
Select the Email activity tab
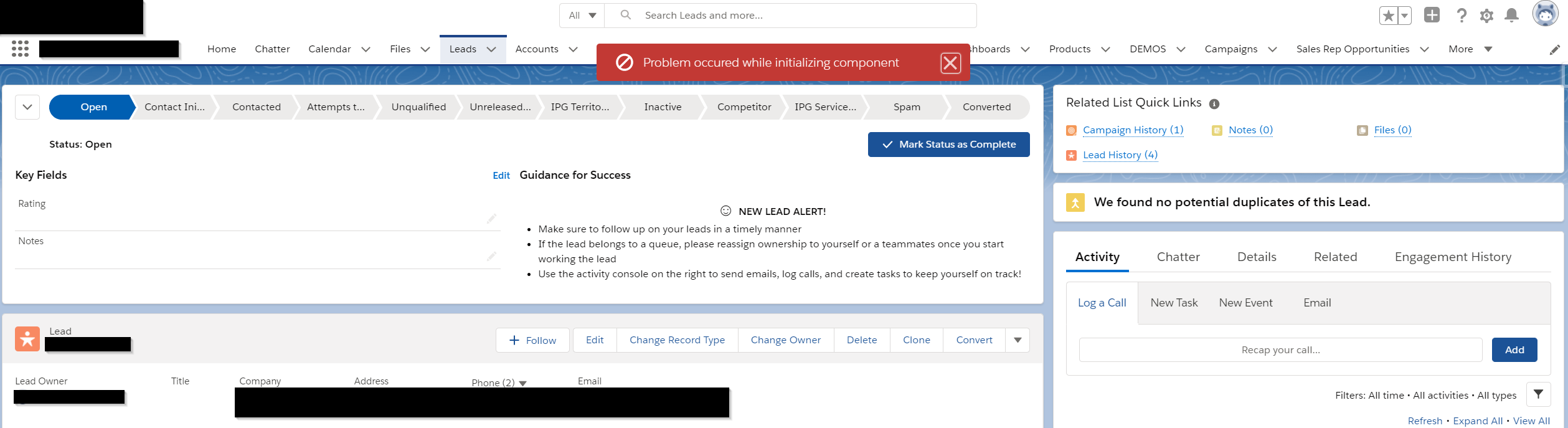coord(1317,303)
